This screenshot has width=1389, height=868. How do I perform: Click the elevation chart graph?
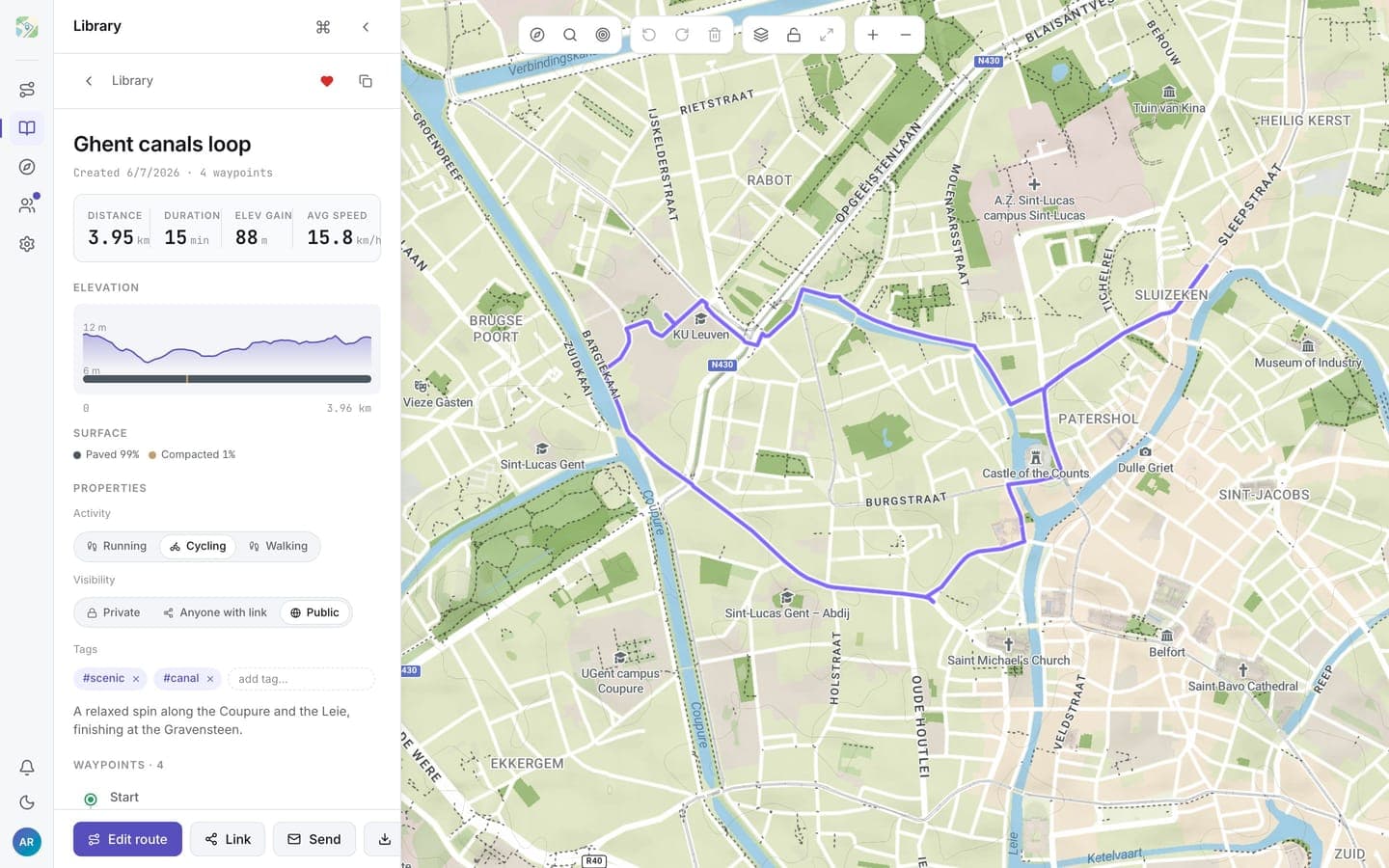tap(227, 349)
